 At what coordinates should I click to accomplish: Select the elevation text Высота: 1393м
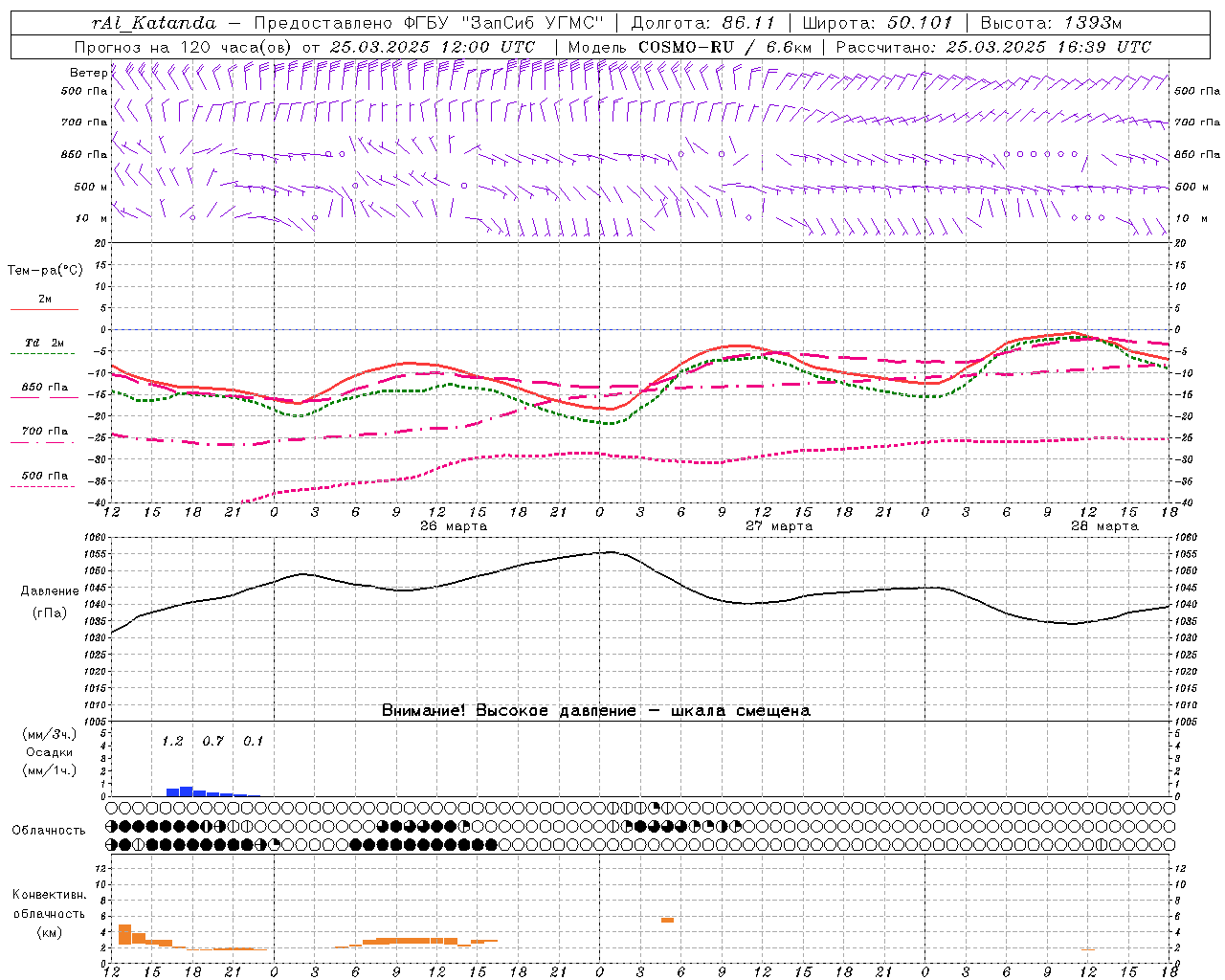click(1051, 23)
